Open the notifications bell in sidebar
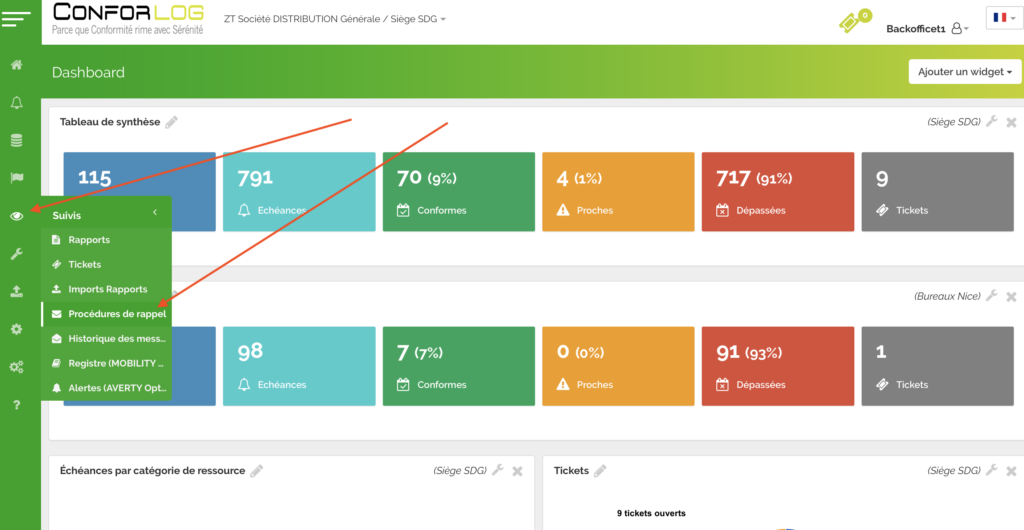Screen dimensions: 1024x530 16,103
